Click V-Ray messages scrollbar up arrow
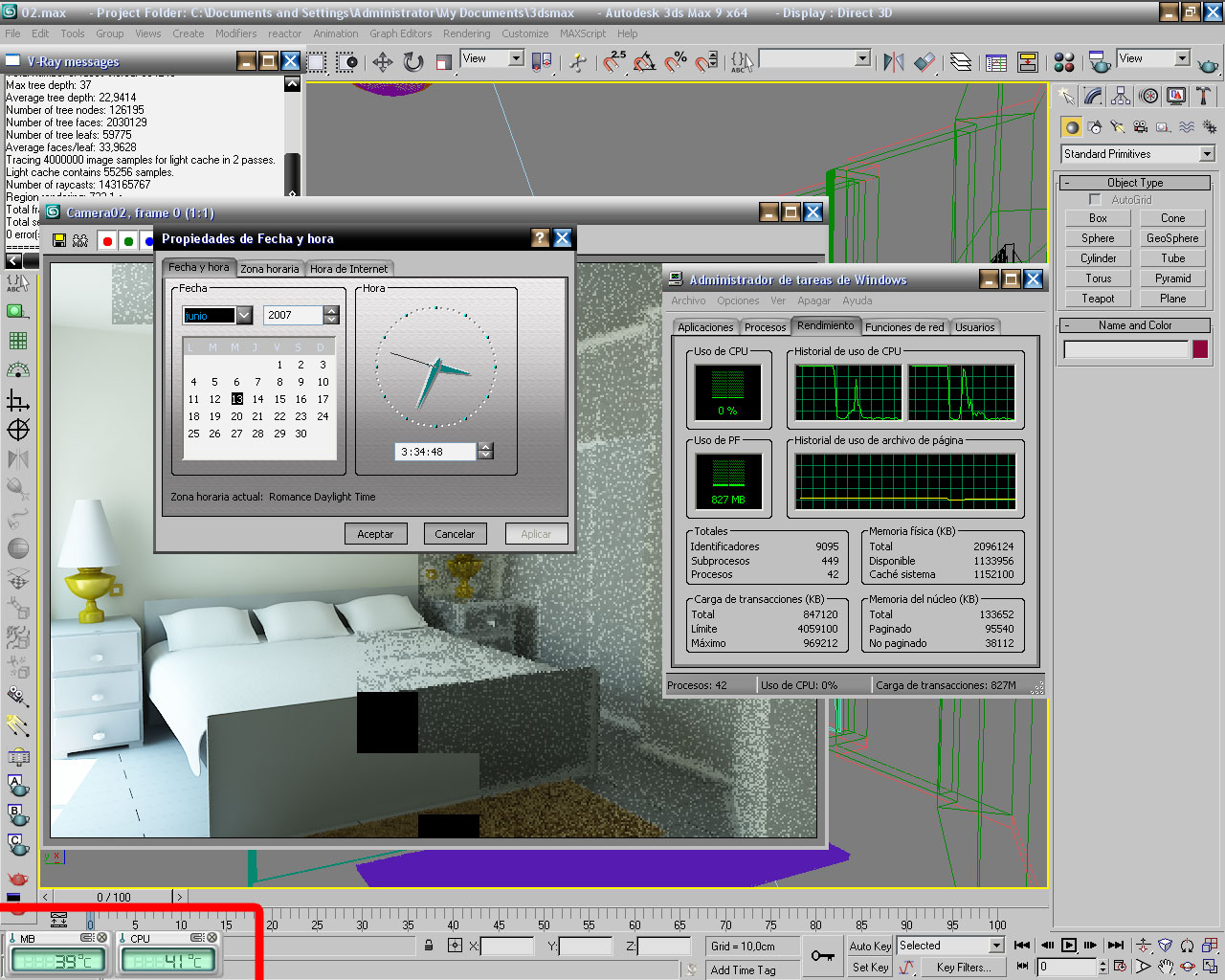Viewport: 1225px width, 980px height. coord(293,84)
